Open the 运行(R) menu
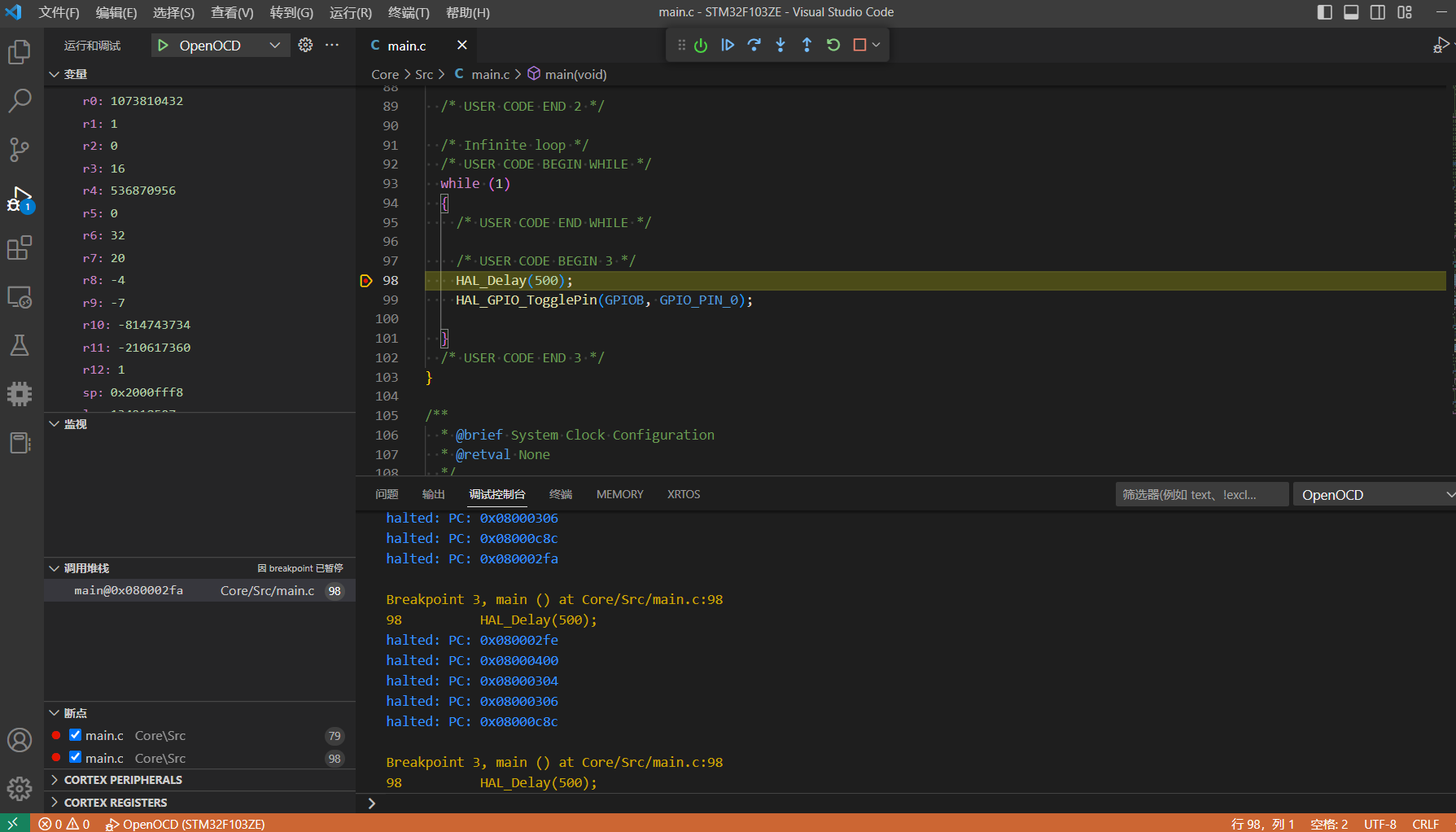This screenshot has width=1456, height=832. 351,12
